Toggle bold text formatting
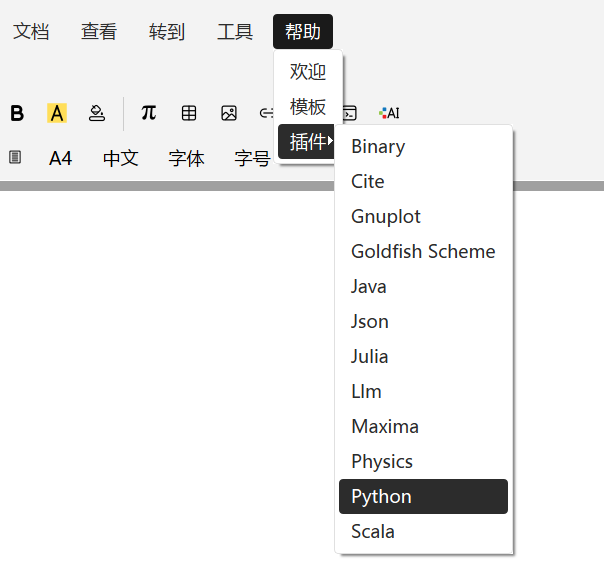604x588 pixels. pyautogui.click(x=17, y=113)
